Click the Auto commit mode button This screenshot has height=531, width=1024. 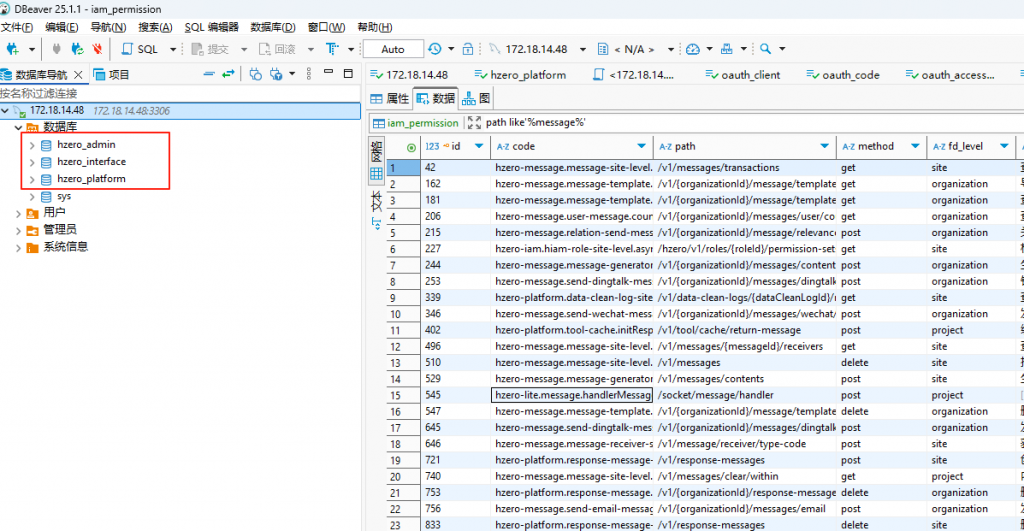[x=393, y=49]
